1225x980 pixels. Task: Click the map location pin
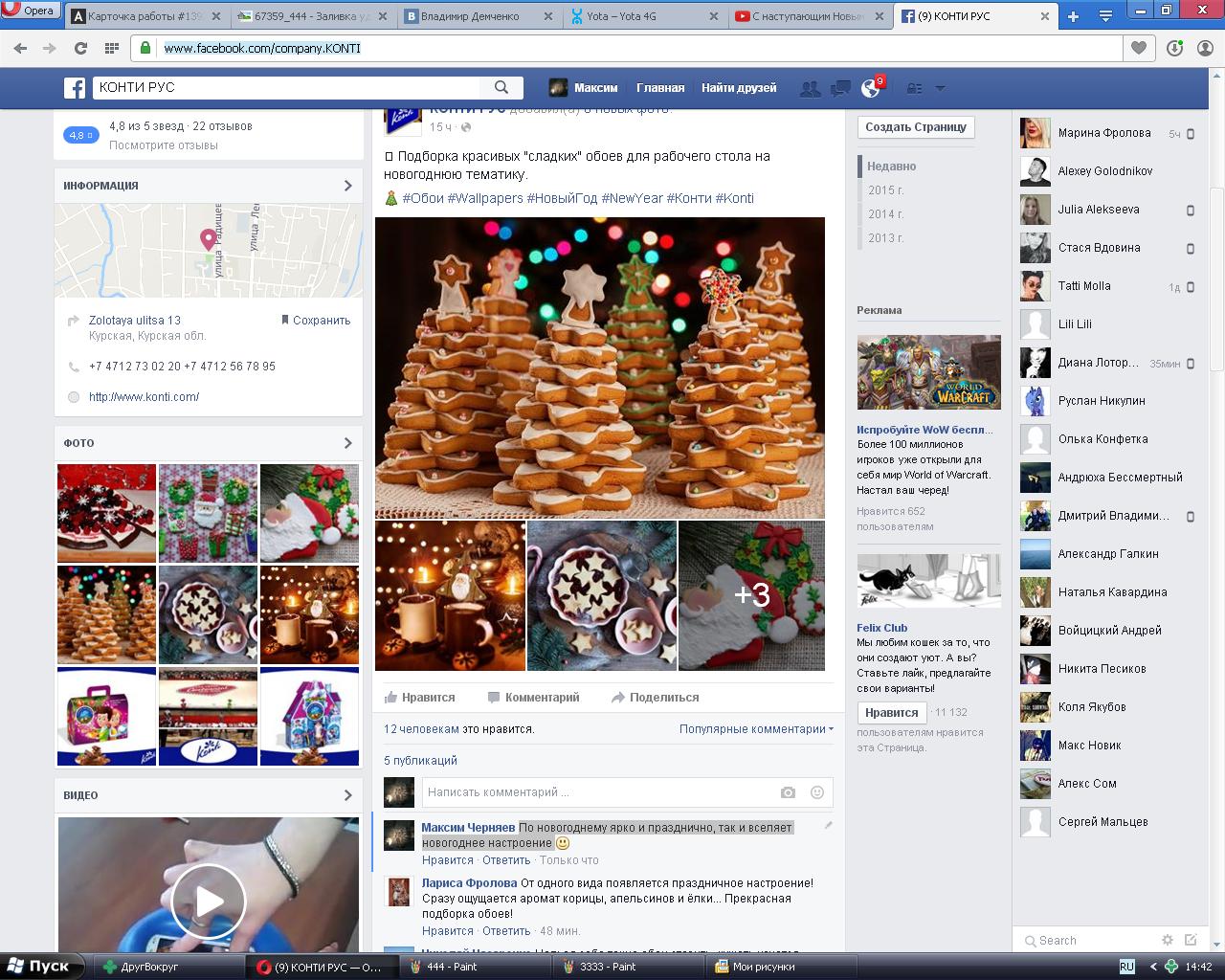point(208,239)
